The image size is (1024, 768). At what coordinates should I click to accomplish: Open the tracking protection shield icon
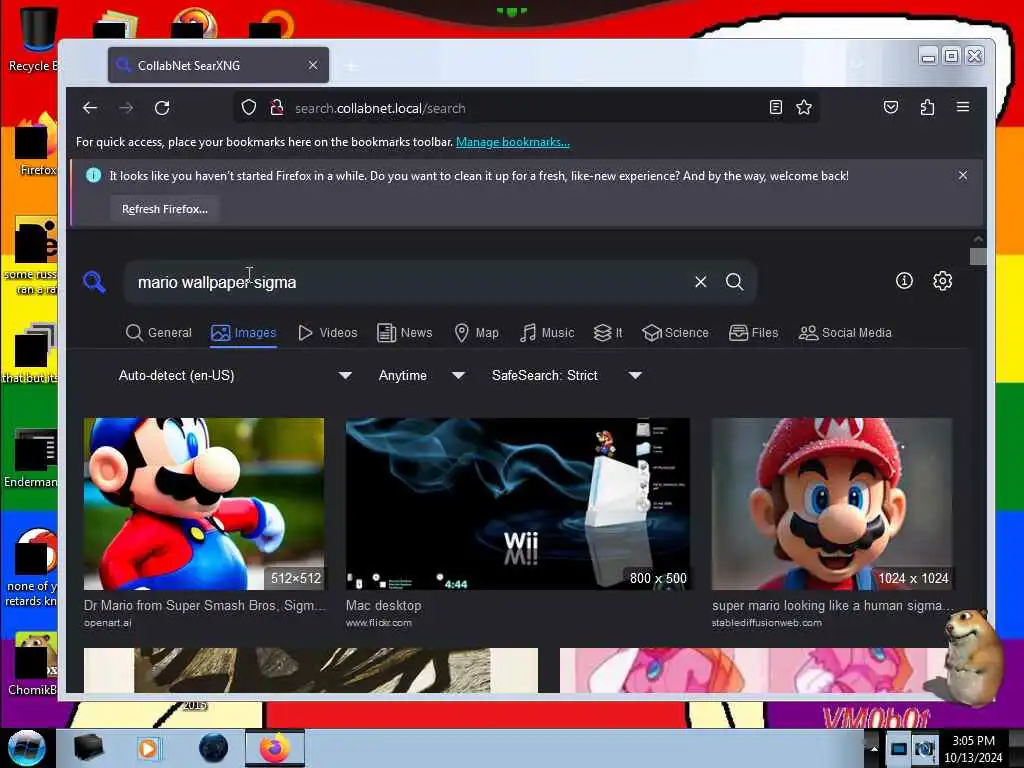click(249, 108)
